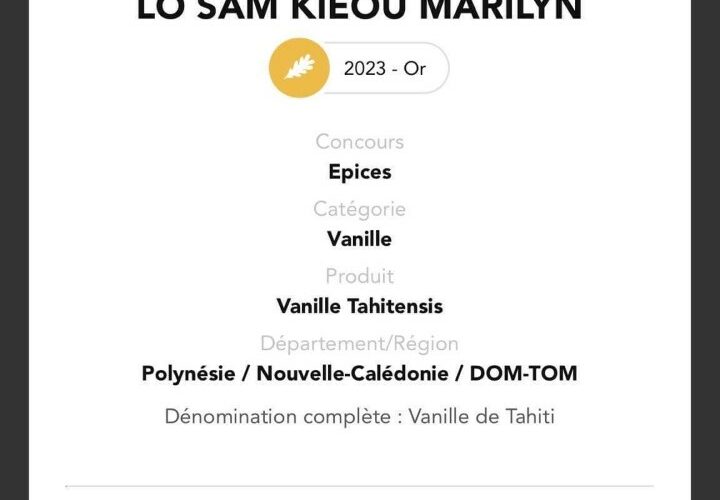
Task: Click the Vanille Tahitensis product name
Action: 360,306
